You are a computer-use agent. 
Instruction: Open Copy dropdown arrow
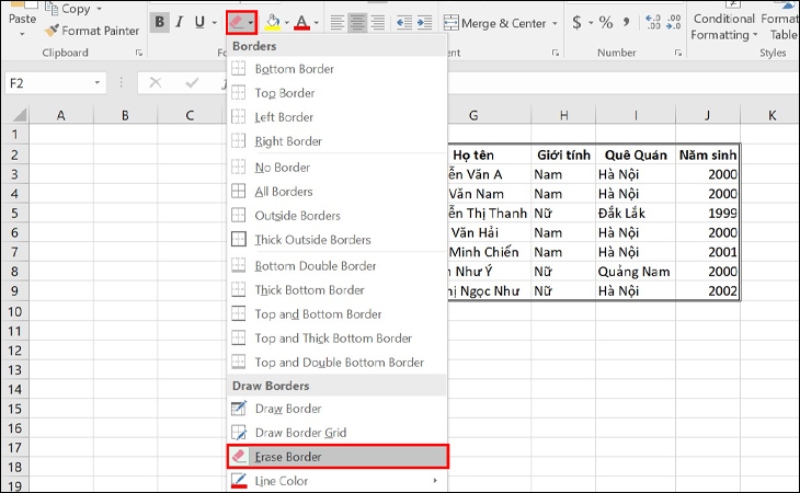point(99,9)
